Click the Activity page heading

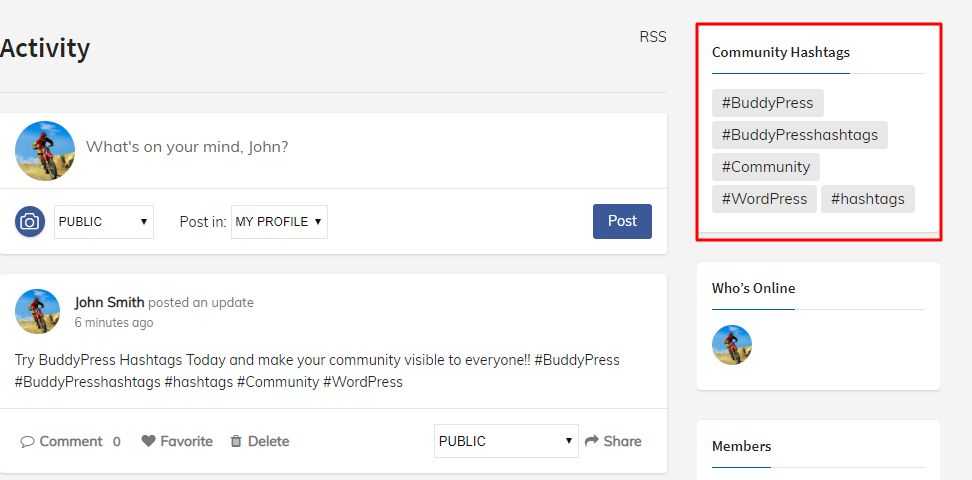coord(45,48)
